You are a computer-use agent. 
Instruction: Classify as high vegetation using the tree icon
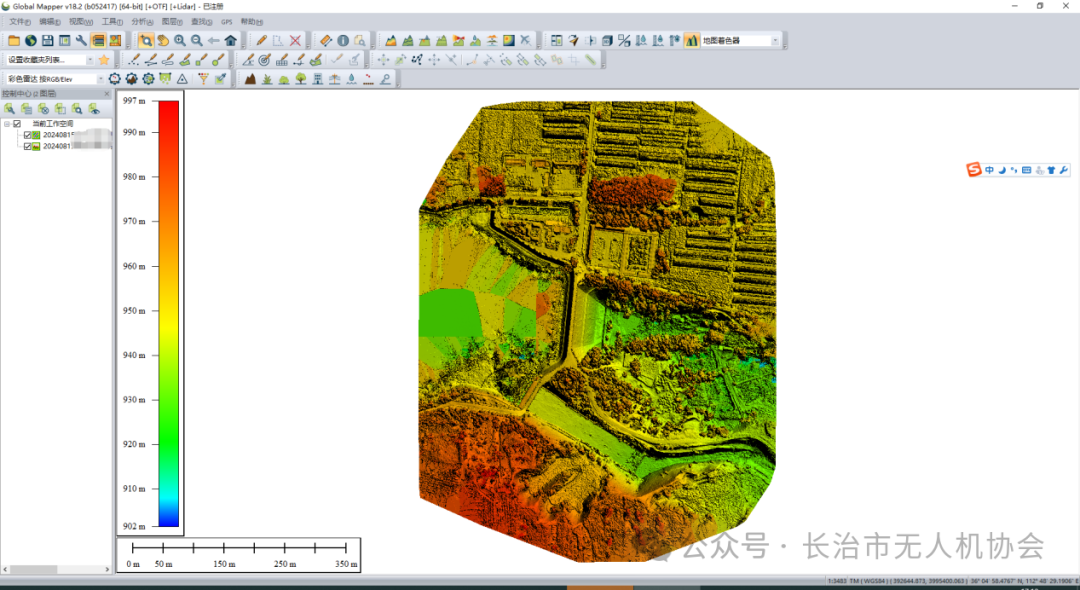(x=301, y=79)
